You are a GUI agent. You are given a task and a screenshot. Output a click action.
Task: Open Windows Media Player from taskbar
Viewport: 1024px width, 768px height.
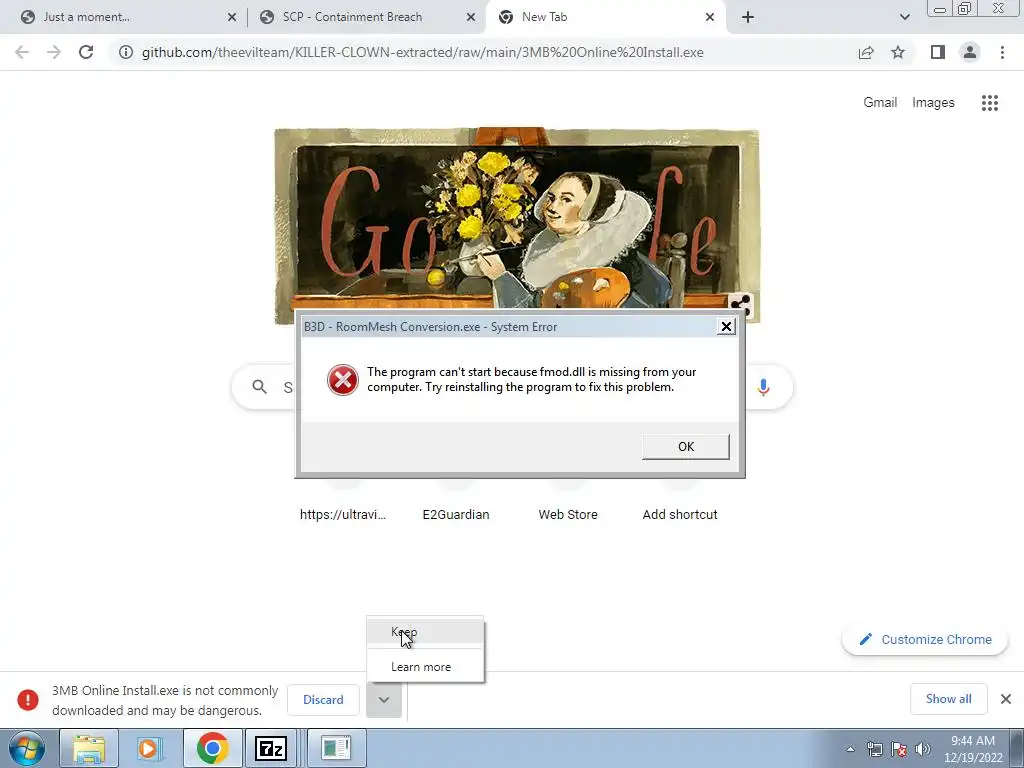pyautogui.click(x=150, y=748)
